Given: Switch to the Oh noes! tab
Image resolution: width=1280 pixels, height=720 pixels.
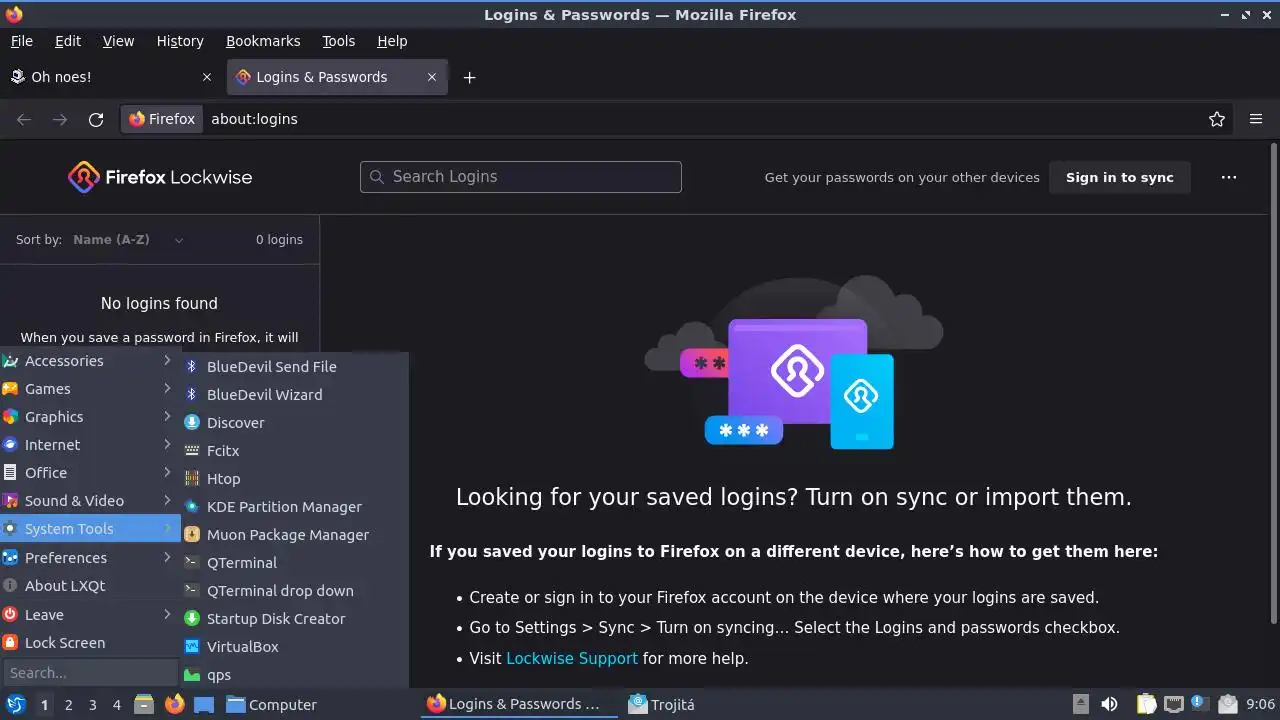Looking at the screenshot, I should (x=110, y=77).
